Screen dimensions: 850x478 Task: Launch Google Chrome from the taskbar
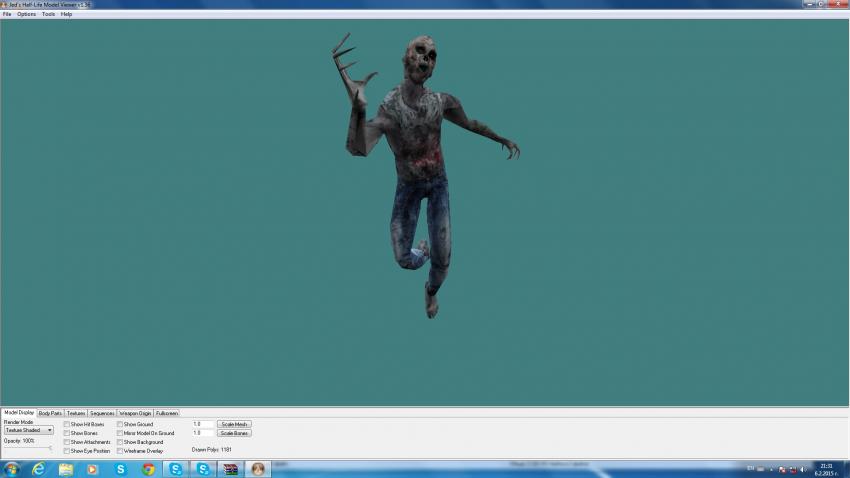coord(148,469)
